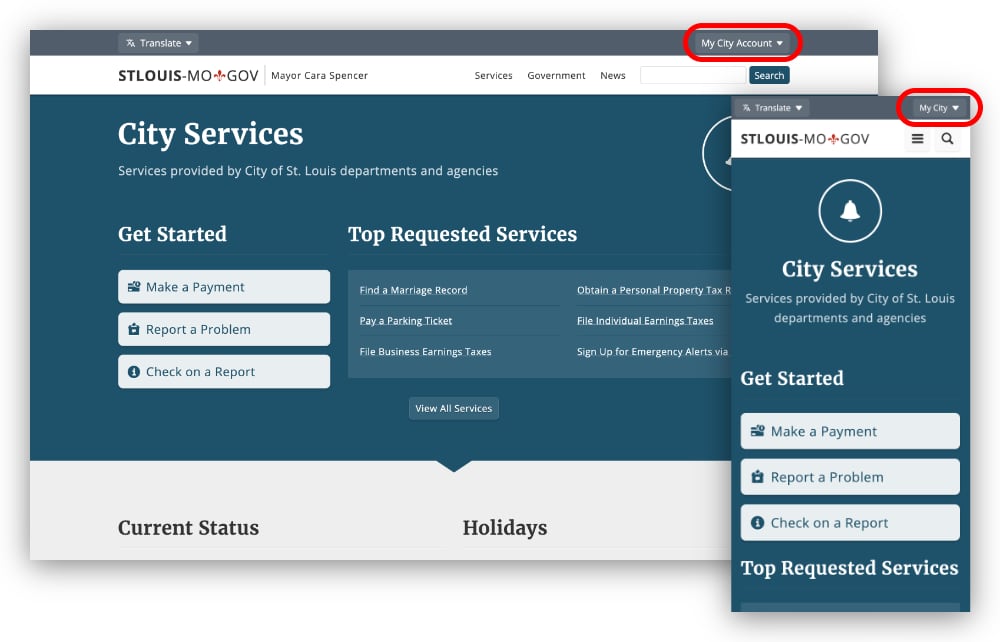This screenshot has height=642, width=1000.
Task: Open Translate dropdown in mobile view
Action: pyautogui.click(x=772, y=108)
